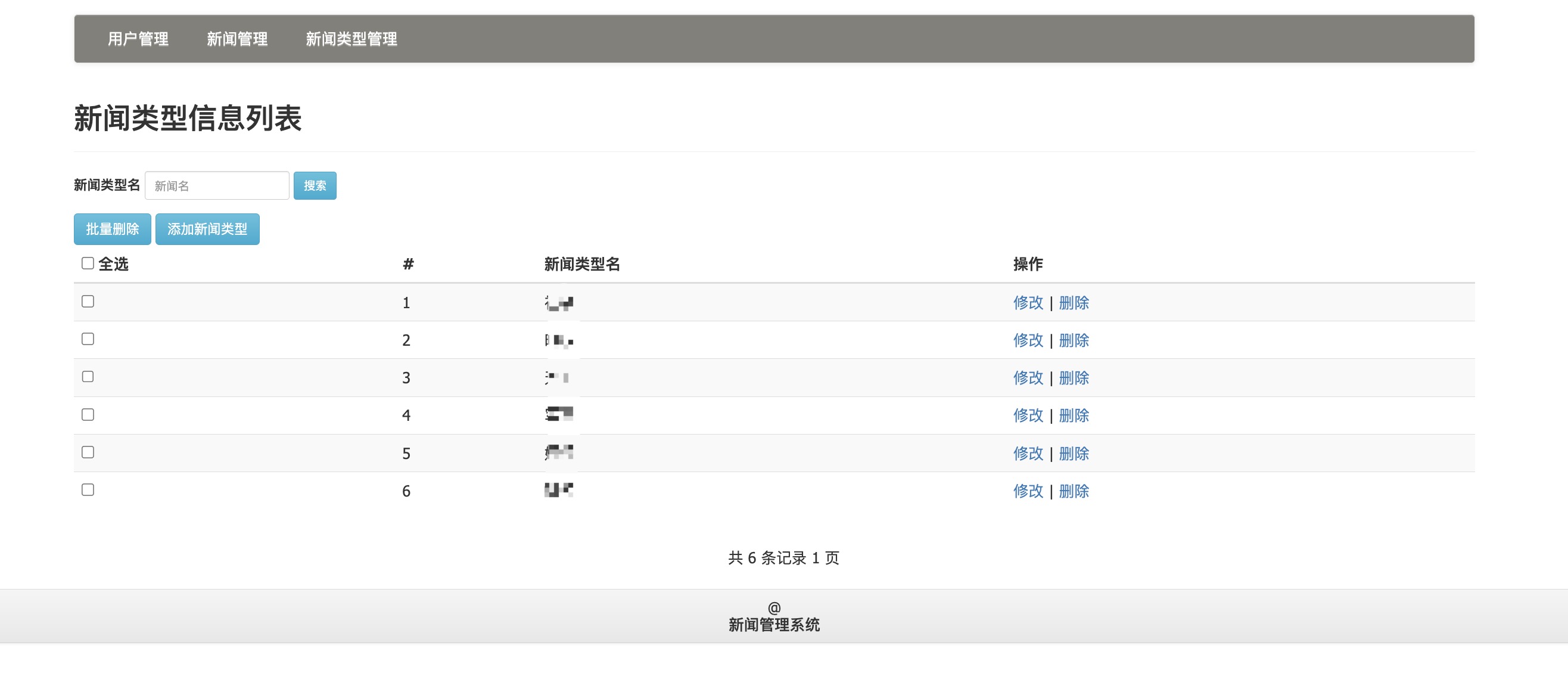The width and height of the screenshot is (1568, 676).
Task: Toggle the 全选 checkbox
Action: point(88,263)
